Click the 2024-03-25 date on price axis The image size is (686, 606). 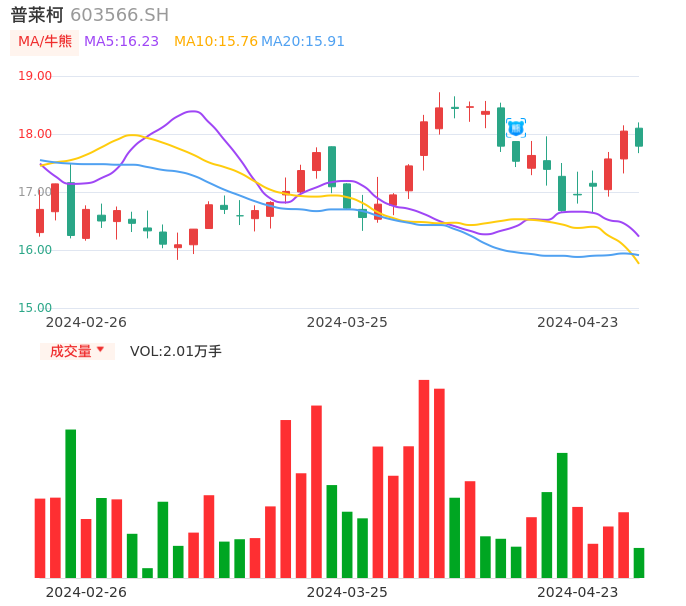[347, 322]
